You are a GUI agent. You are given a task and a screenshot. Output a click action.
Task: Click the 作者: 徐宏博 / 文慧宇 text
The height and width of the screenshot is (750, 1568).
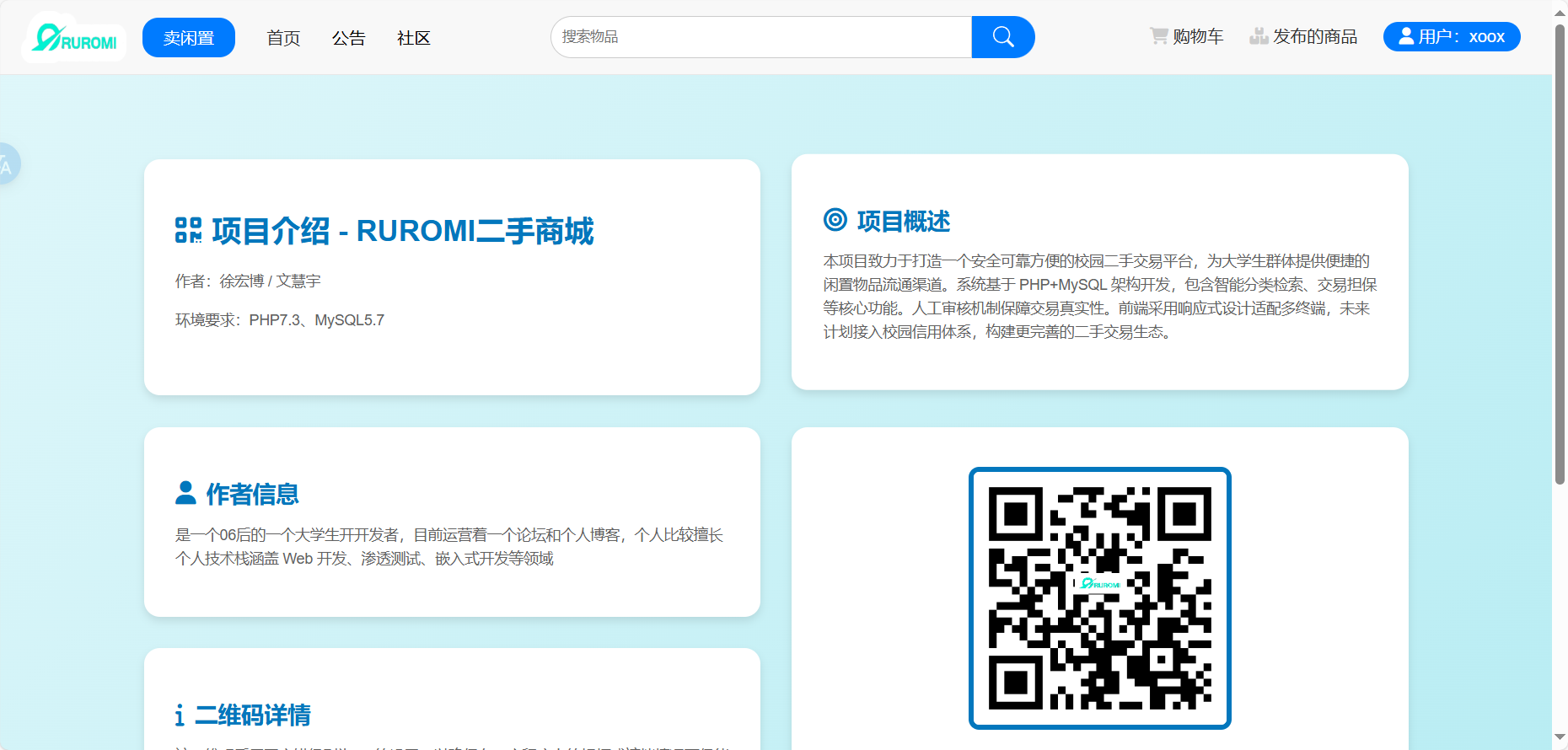[248, 281]
